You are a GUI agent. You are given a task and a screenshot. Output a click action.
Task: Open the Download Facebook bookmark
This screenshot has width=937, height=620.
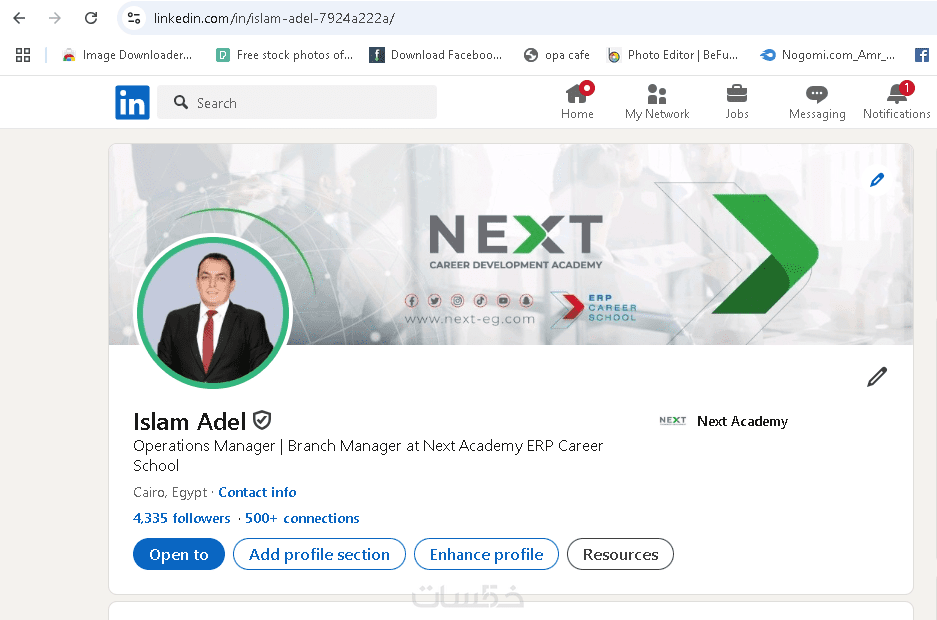click(436, 55)
